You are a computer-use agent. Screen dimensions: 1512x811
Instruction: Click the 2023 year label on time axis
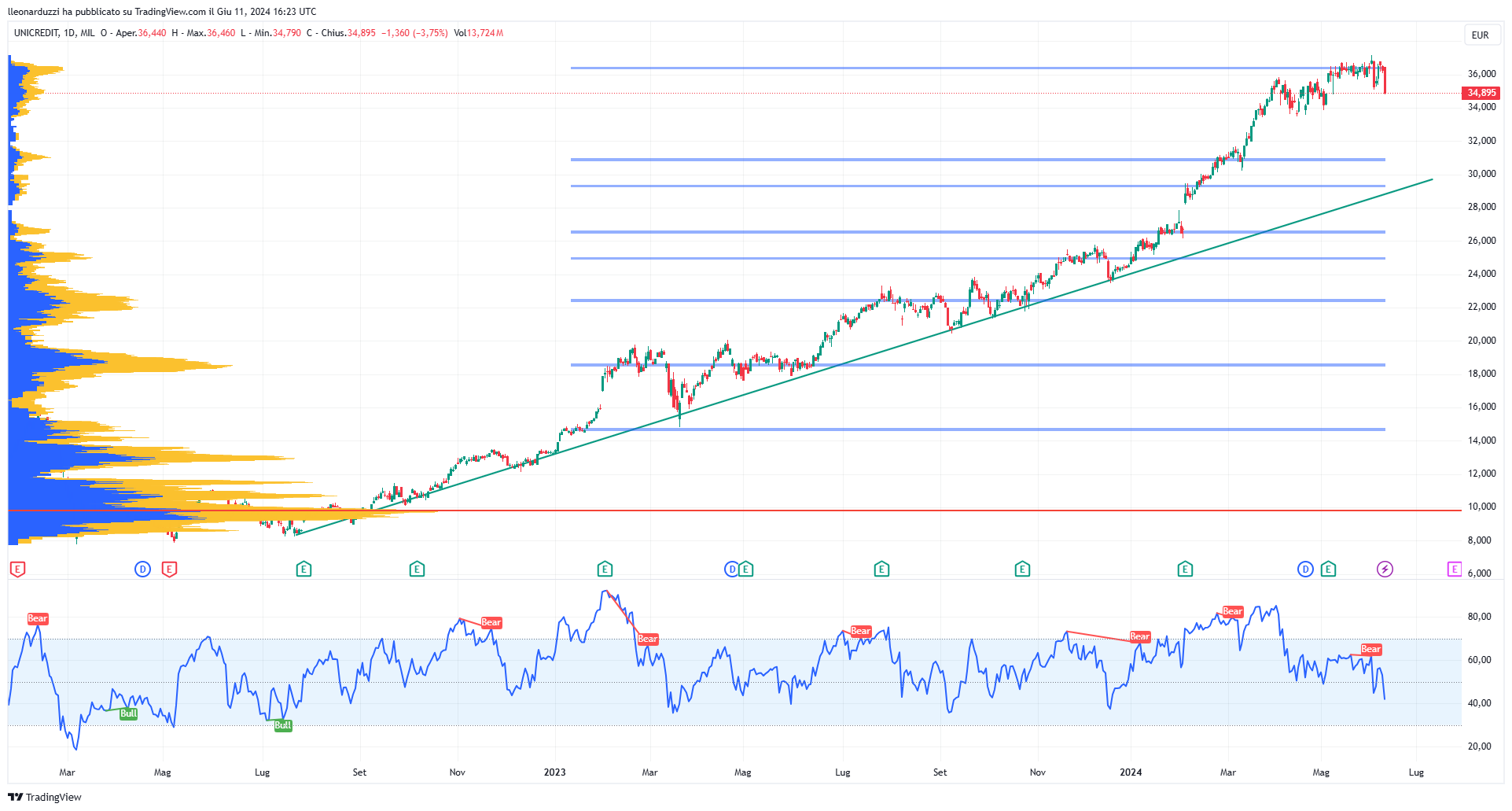click(554, 772)
